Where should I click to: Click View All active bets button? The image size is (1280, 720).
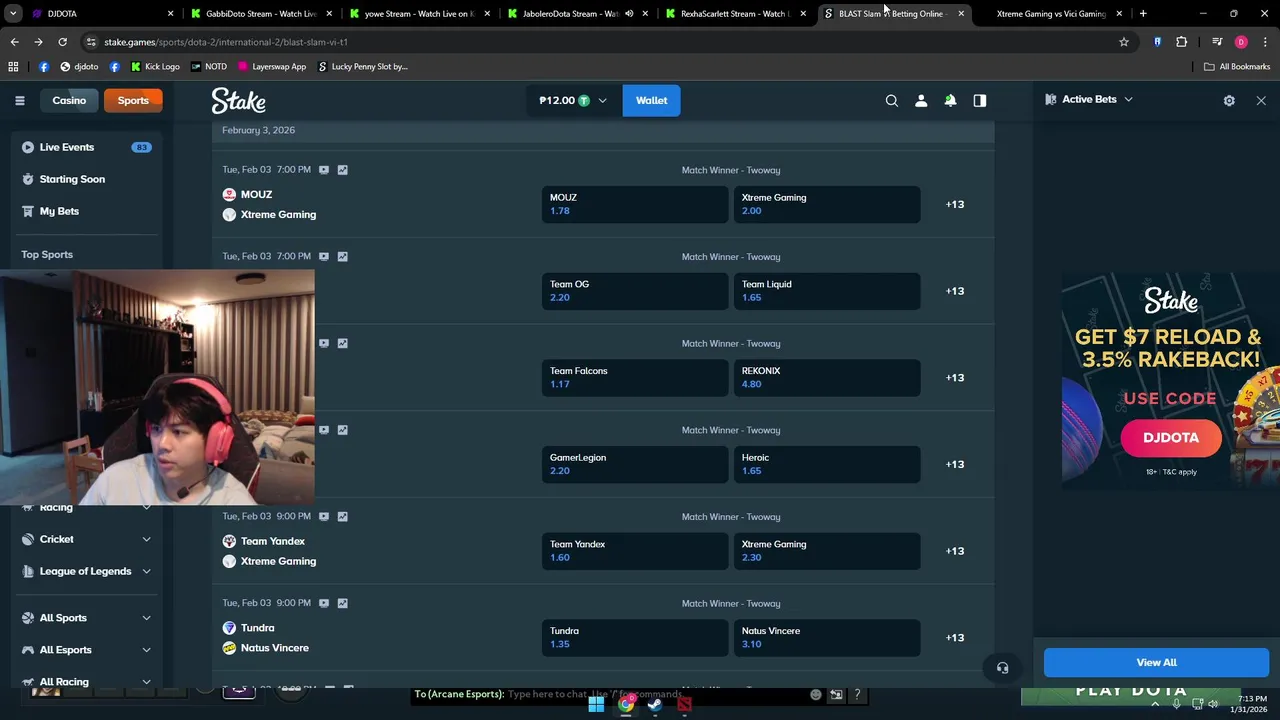click(1156, 662)
